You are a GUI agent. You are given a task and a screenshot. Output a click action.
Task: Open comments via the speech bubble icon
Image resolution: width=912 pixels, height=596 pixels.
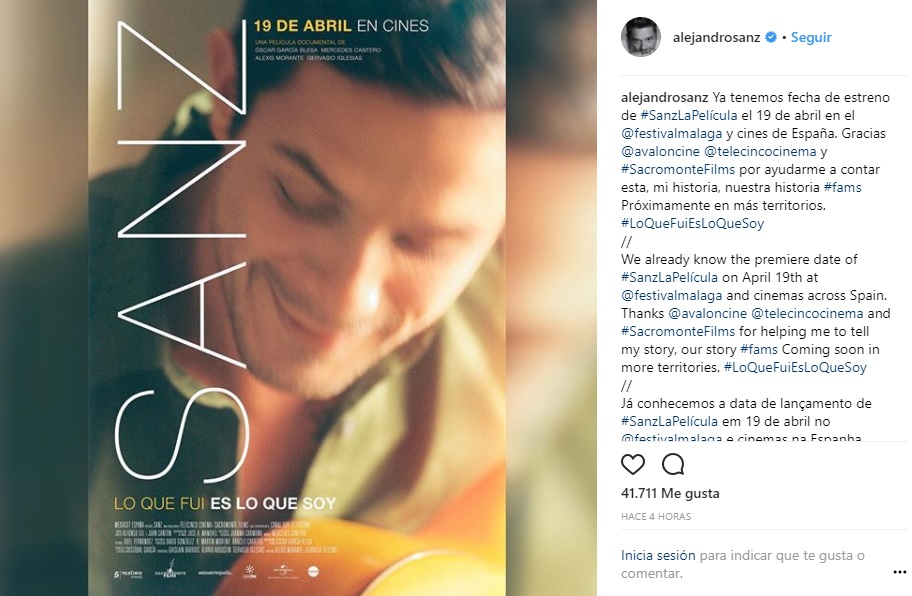[x=673, y=465]
